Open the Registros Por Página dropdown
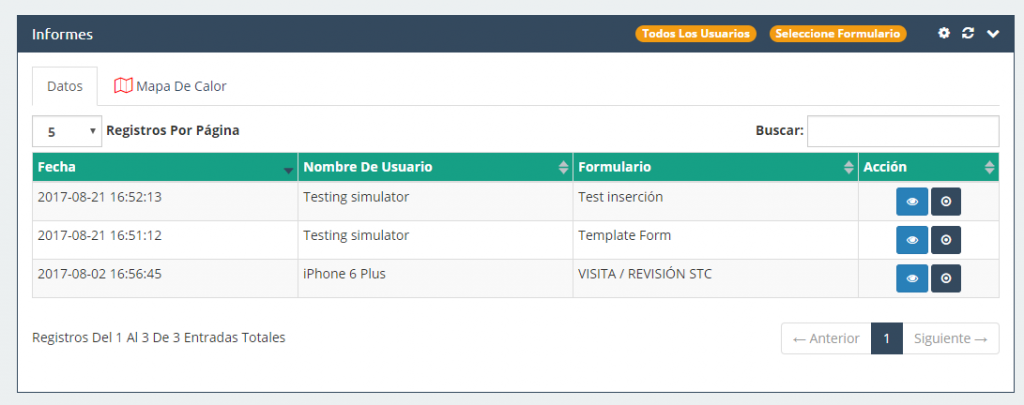This screenshot has height=405, width=1024. [x=67, y=131]
